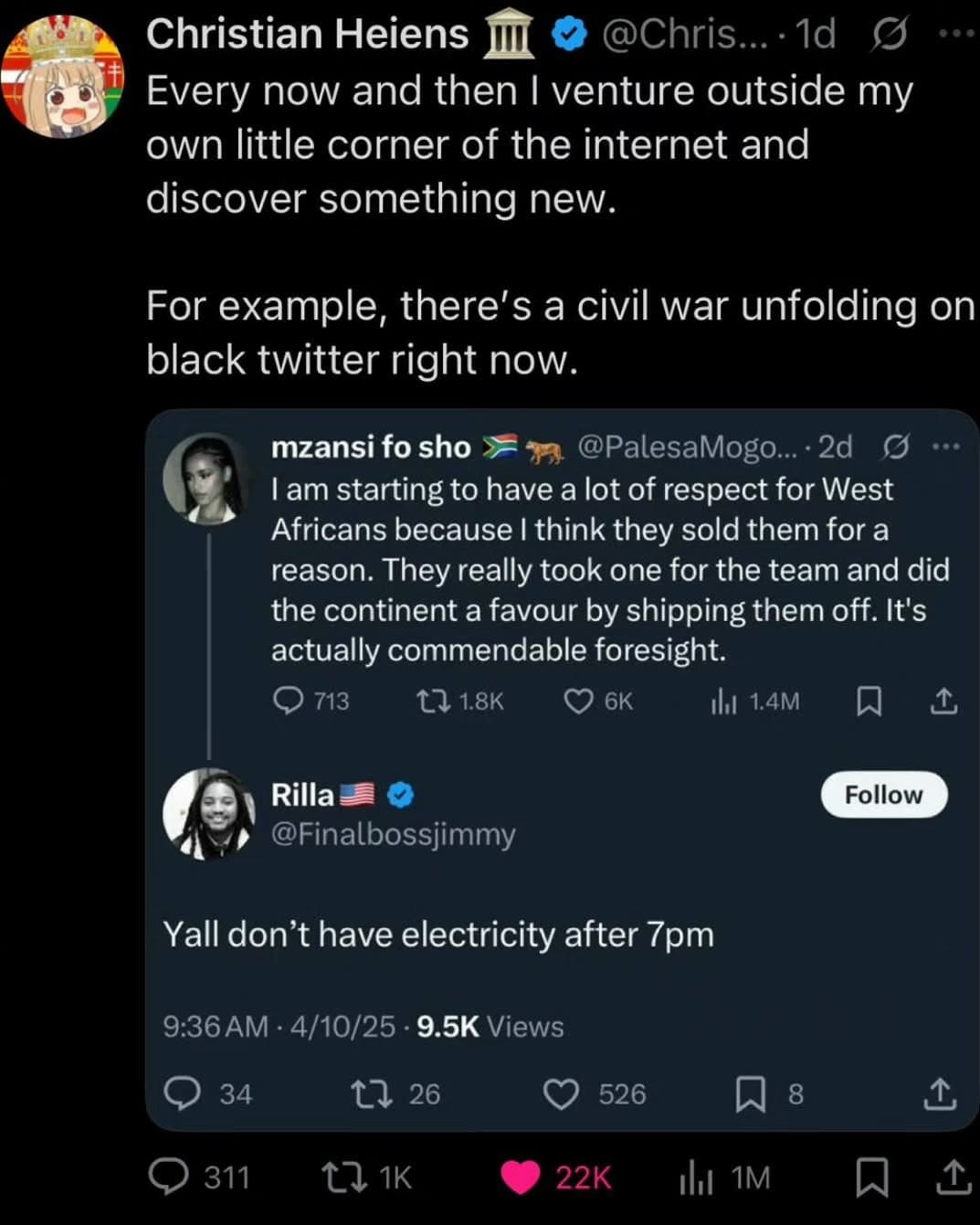Viewport: 980px width, 1225px height.
Task: Reply to Christian Heiens' main tweet
Action: pos(169,1177)
